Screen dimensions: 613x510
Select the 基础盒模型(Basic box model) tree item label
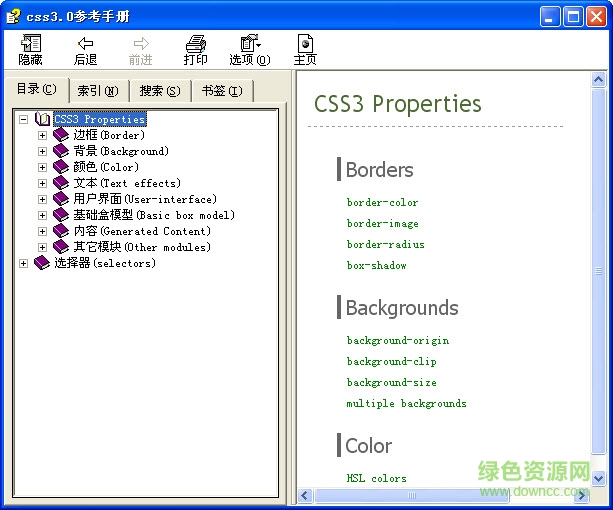[154, 215]
